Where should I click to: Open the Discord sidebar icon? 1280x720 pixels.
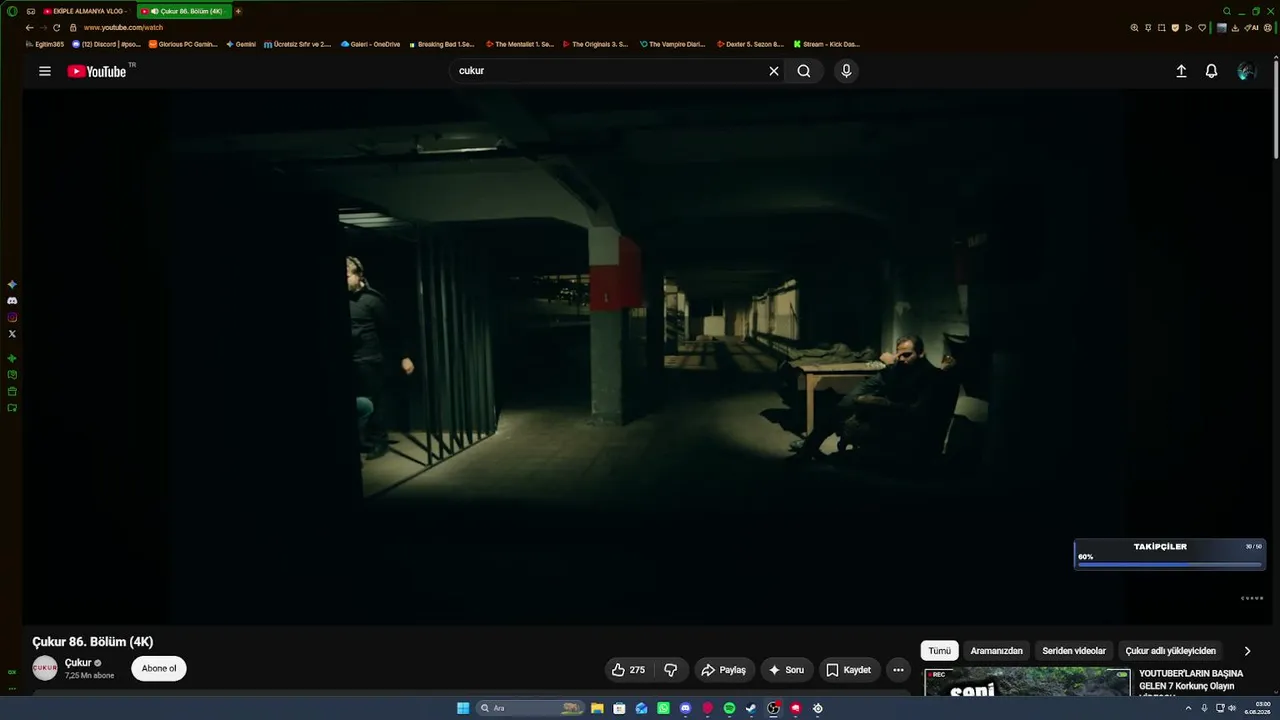tap(12, 301)
